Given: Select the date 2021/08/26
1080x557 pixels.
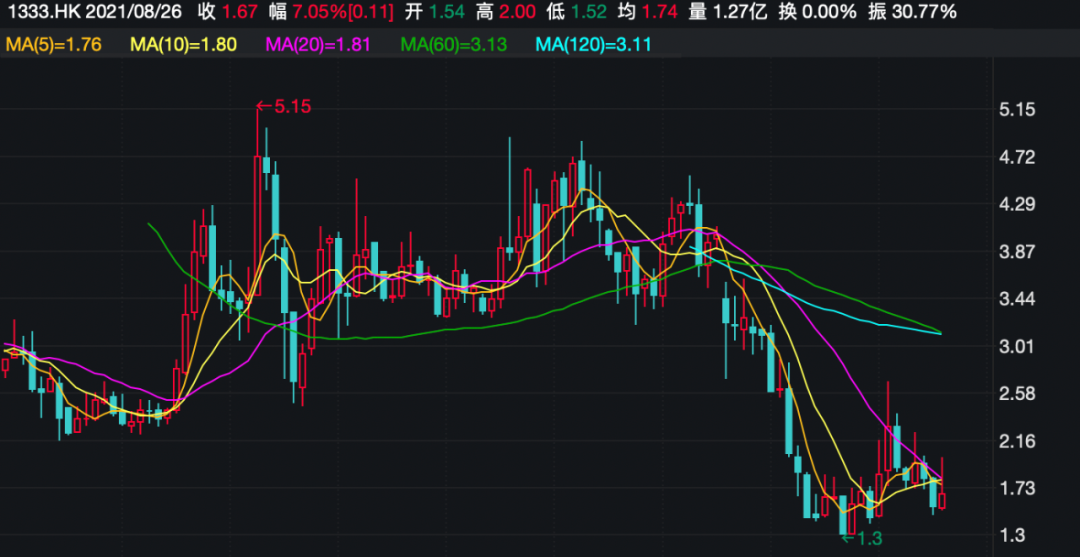Looking at the screenshot, I should tap(135, 12).
